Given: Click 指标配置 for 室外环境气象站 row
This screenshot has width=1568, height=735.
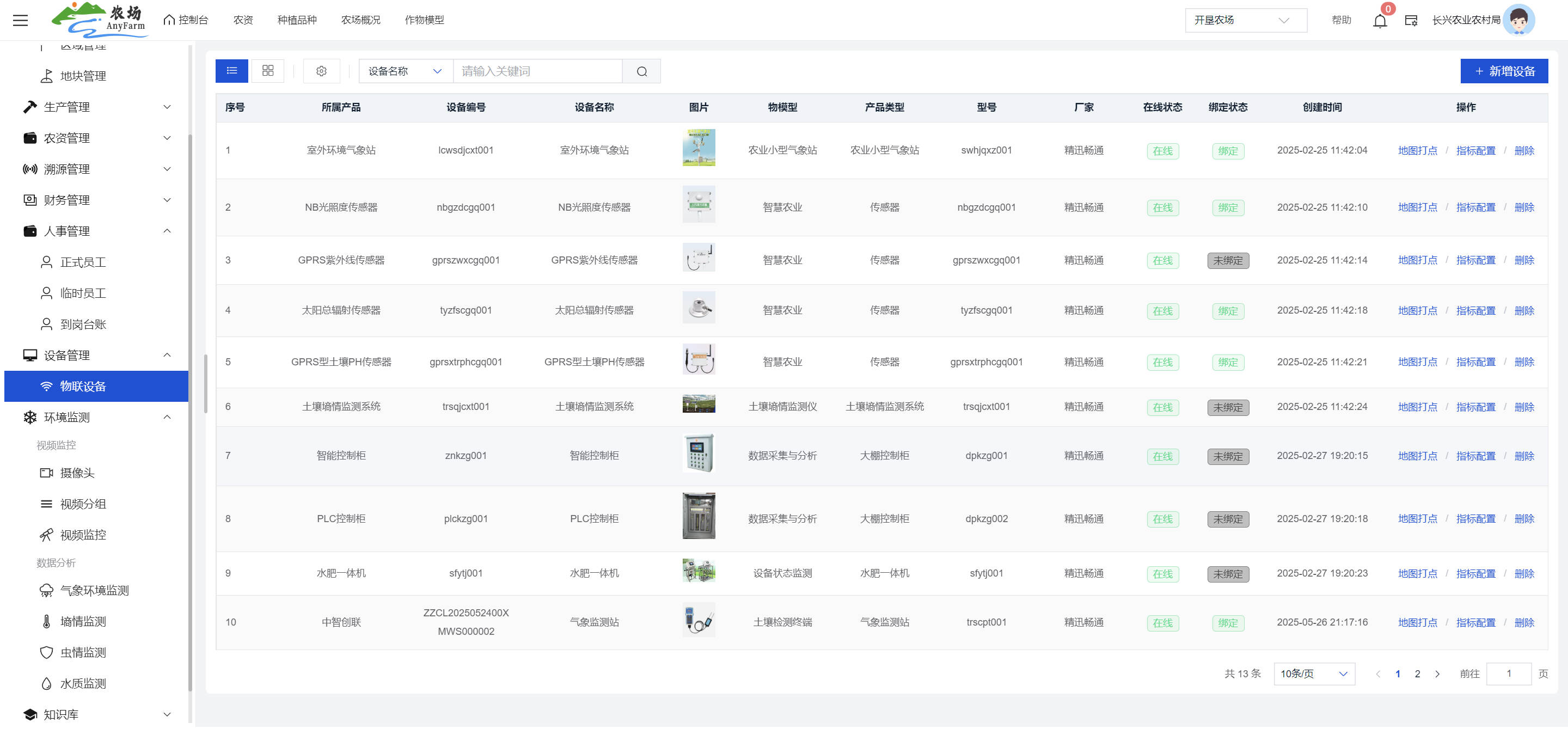Looking at the screenshot, I should (1475, 150).
